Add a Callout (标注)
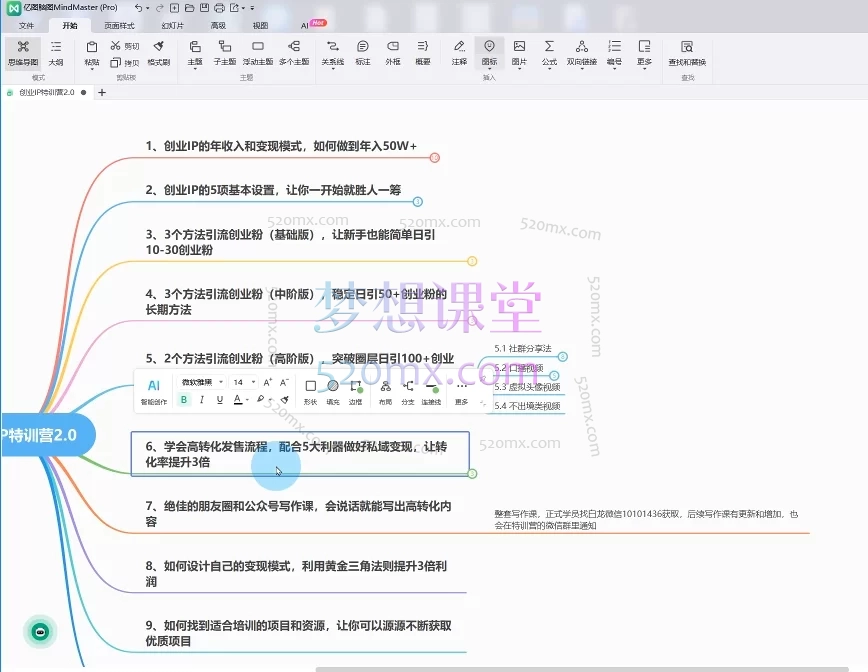 pos(363,53)
